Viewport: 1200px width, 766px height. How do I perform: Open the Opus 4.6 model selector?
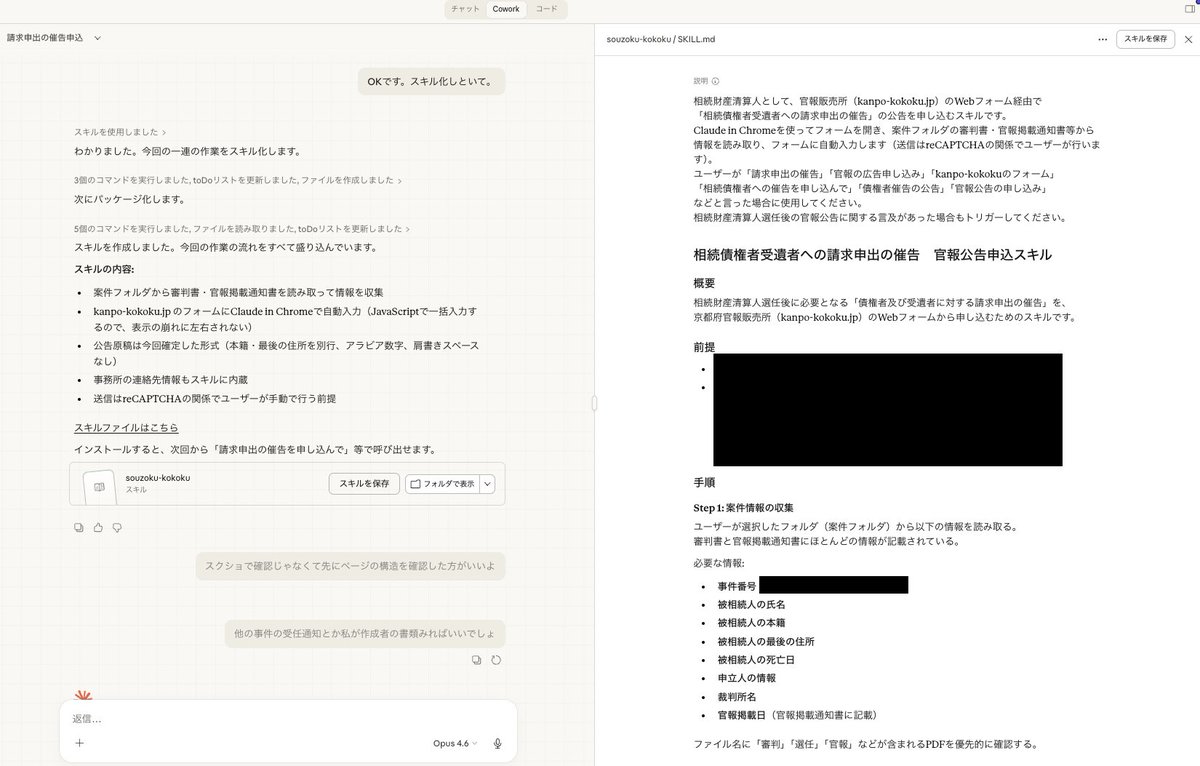(455, 743)
